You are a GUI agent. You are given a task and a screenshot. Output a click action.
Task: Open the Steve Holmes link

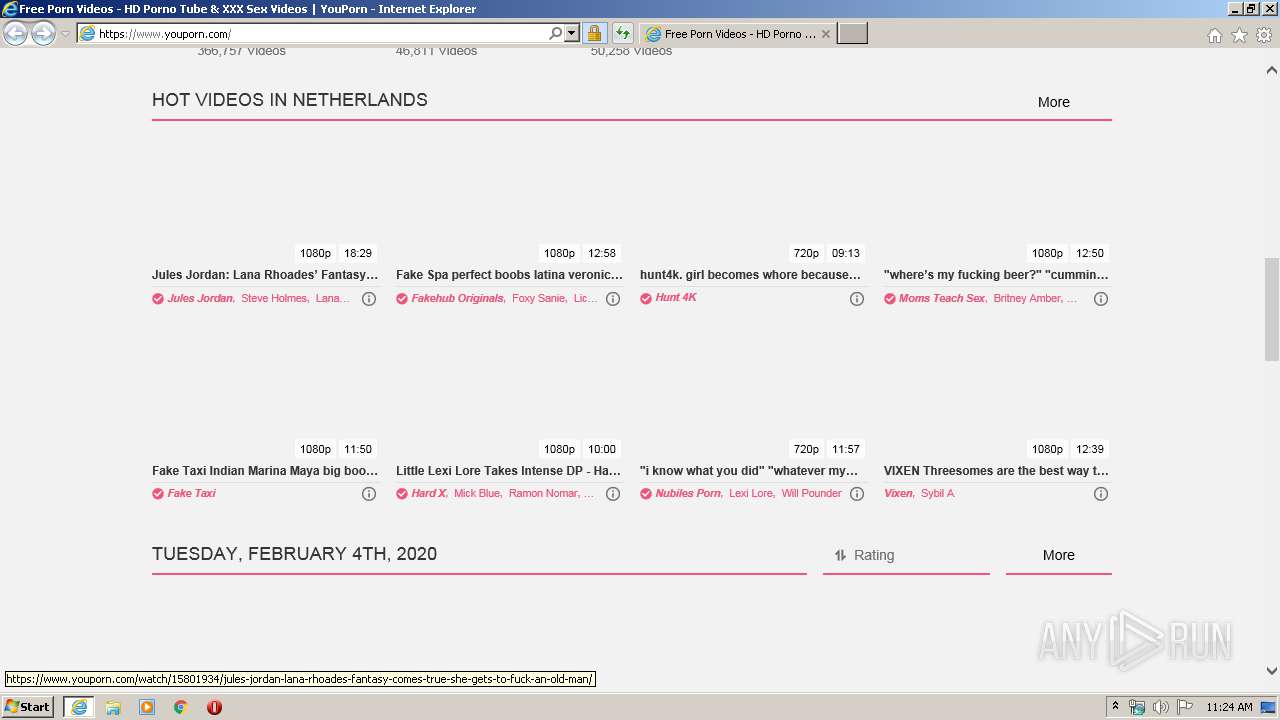tap(274, 298)
